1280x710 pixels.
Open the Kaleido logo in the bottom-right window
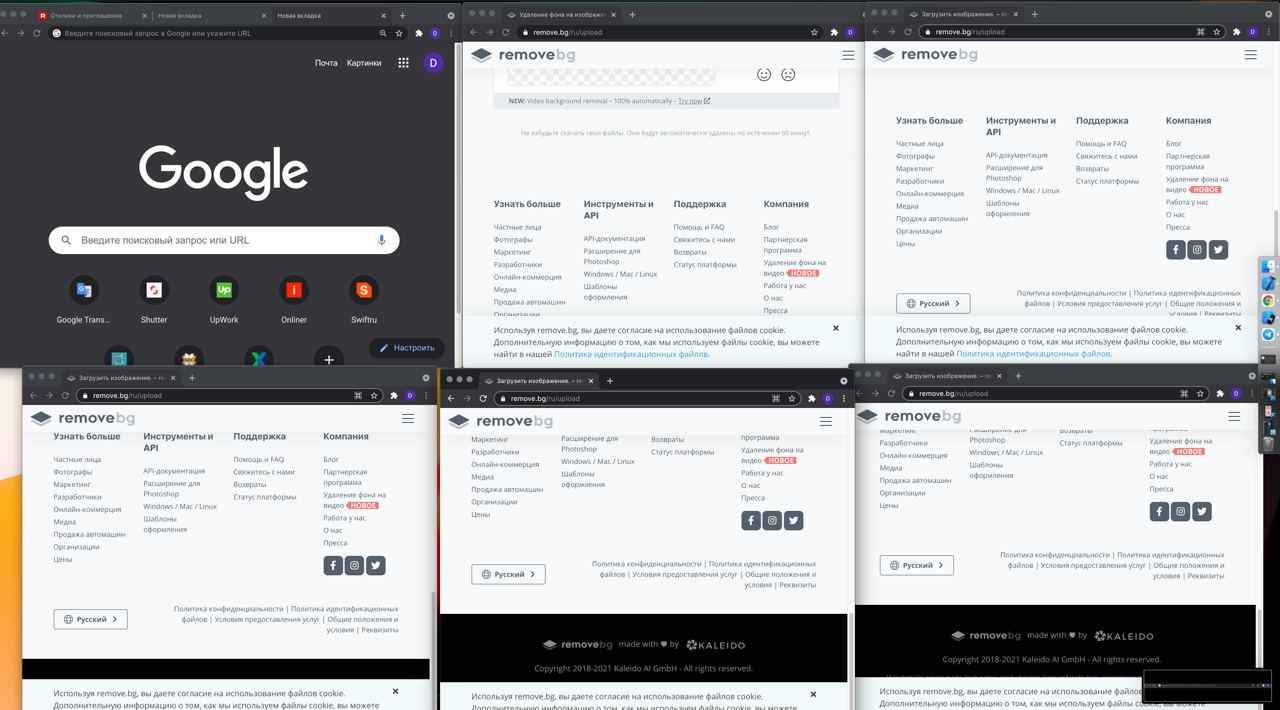click(x=1124, y=635)
